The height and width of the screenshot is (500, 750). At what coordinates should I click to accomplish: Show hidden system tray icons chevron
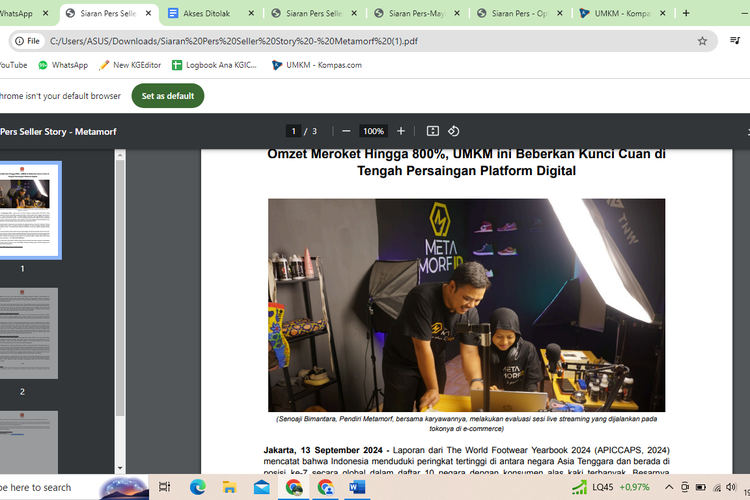(669, 487)
